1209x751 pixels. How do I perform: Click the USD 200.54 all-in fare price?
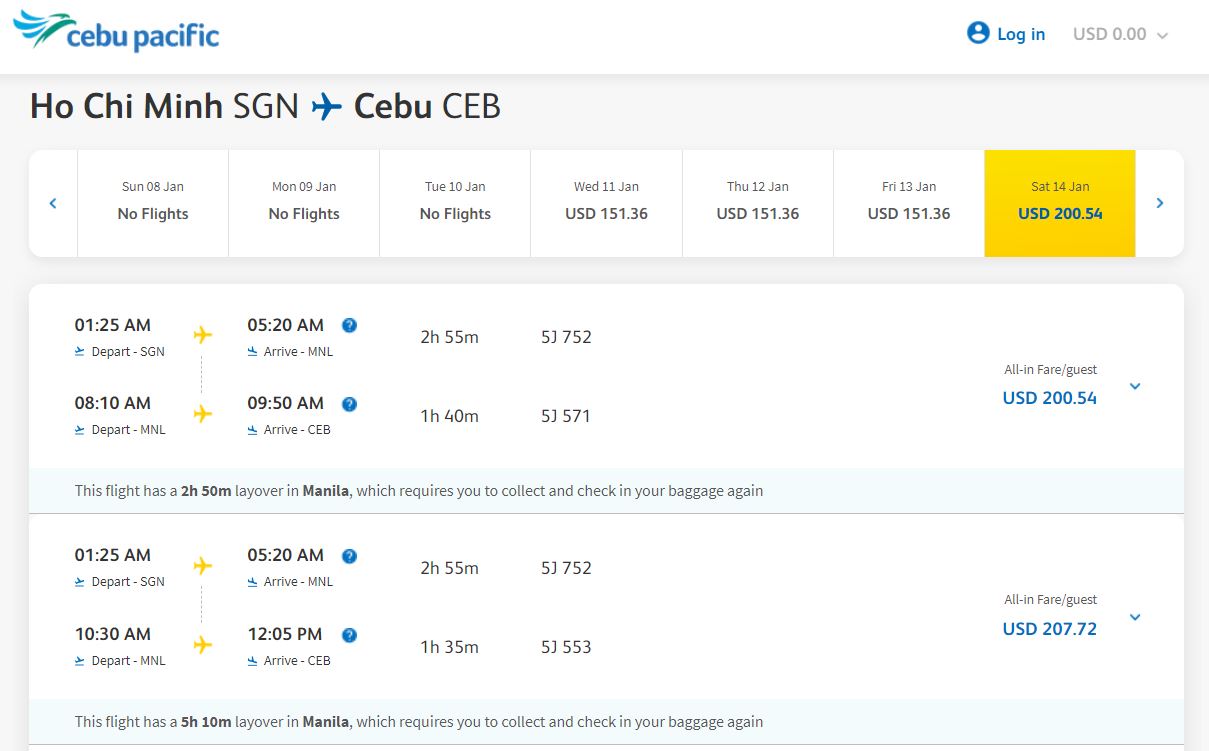(1049, 398)
